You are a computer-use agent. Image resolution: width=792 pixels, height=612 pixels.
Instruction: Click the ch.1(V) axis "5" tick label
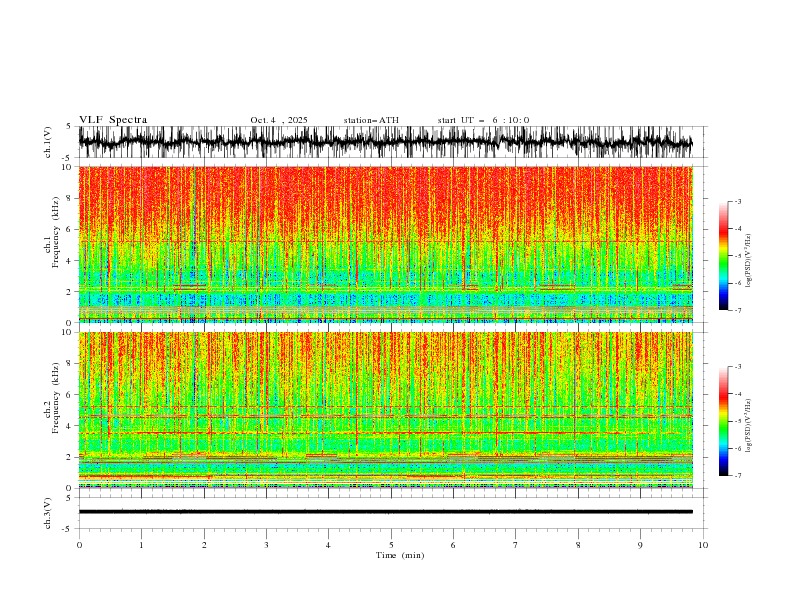[68, 127]
